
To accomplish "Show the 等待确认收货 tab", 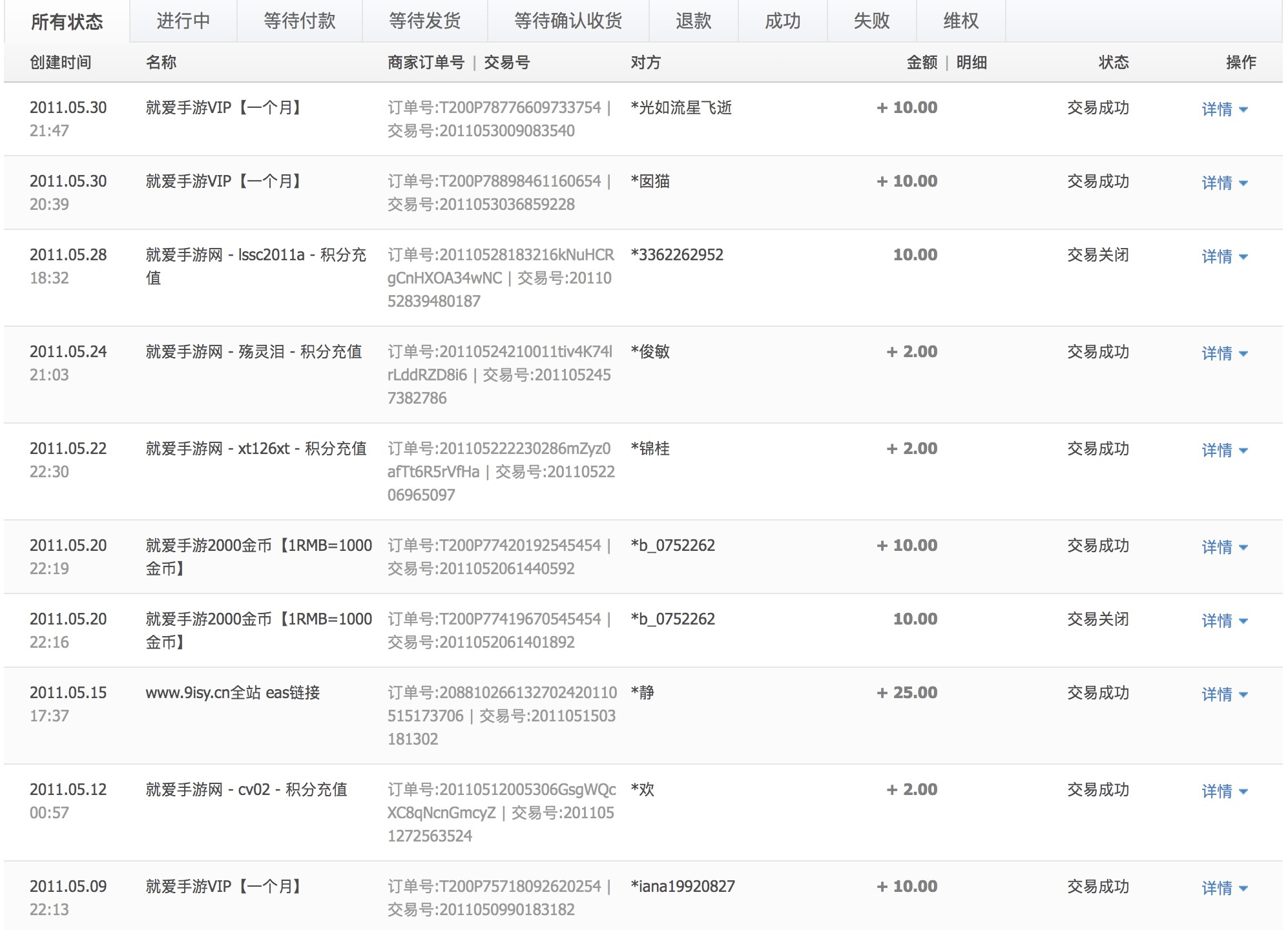I will click(x=568, y=21).
